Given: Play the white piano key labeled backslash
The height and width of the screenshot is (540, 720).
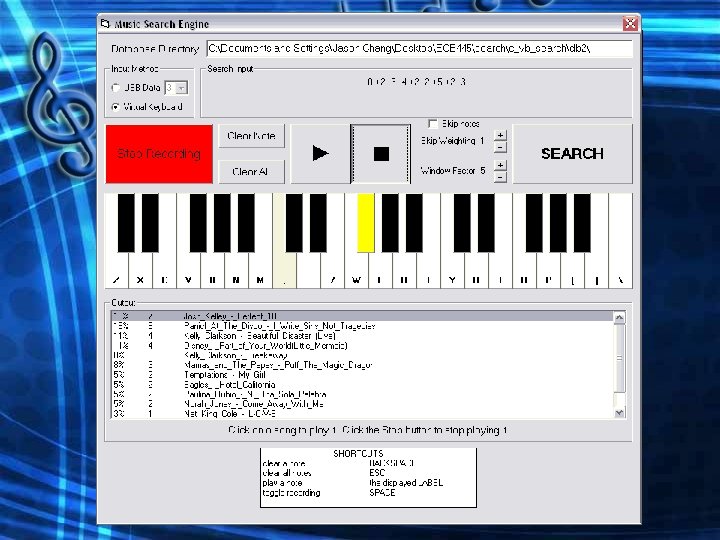Looking at the screenshot, I should [x=620, y=271].
